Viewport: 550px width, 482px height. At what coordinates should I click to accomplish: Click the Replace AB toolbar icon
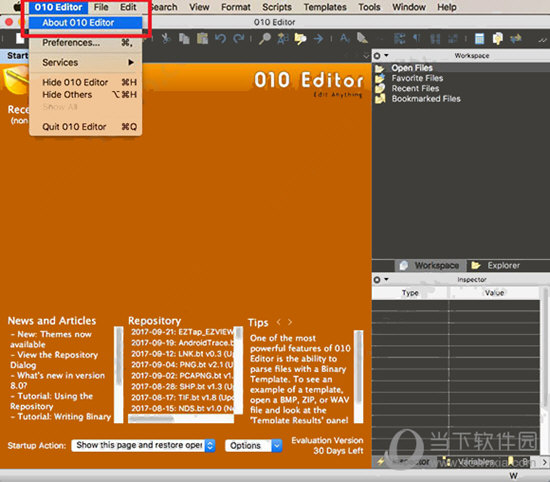[x=283, y=38]
